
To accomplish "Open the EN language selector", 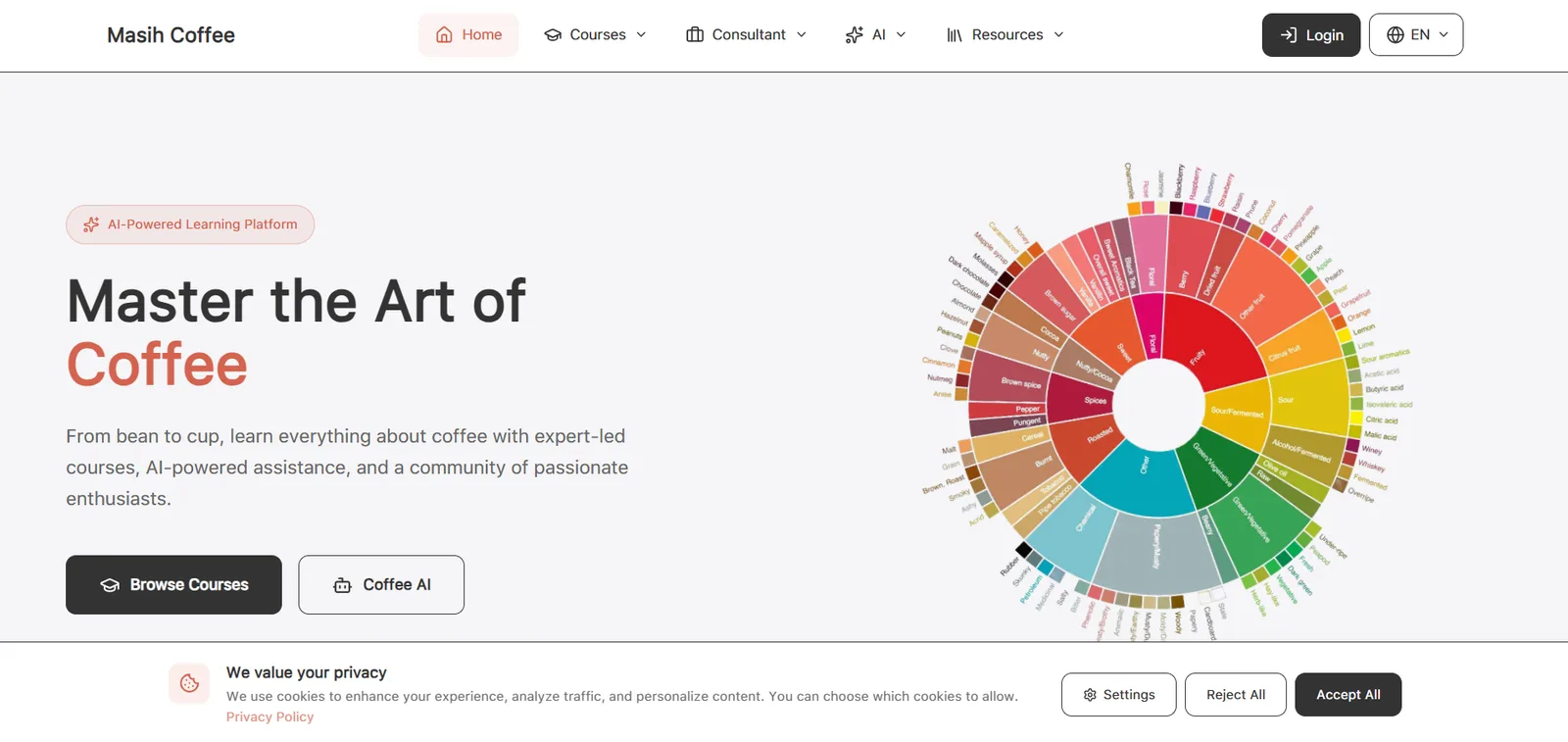I will (x=1416, y=35).
